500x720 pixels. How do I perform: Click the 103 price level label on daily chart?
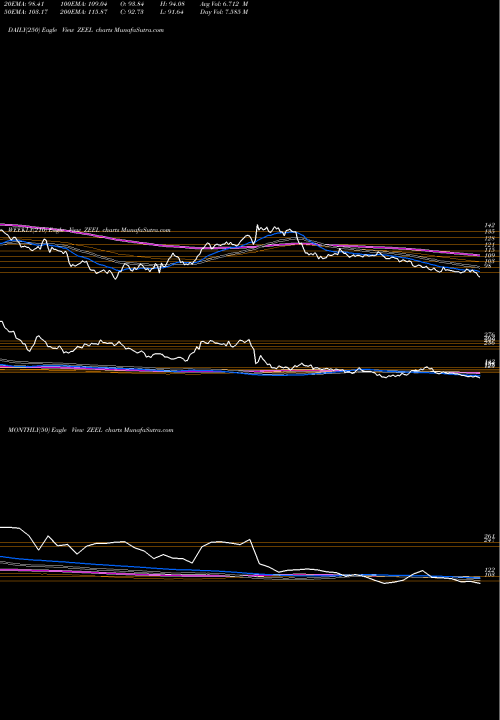(489, 260)
